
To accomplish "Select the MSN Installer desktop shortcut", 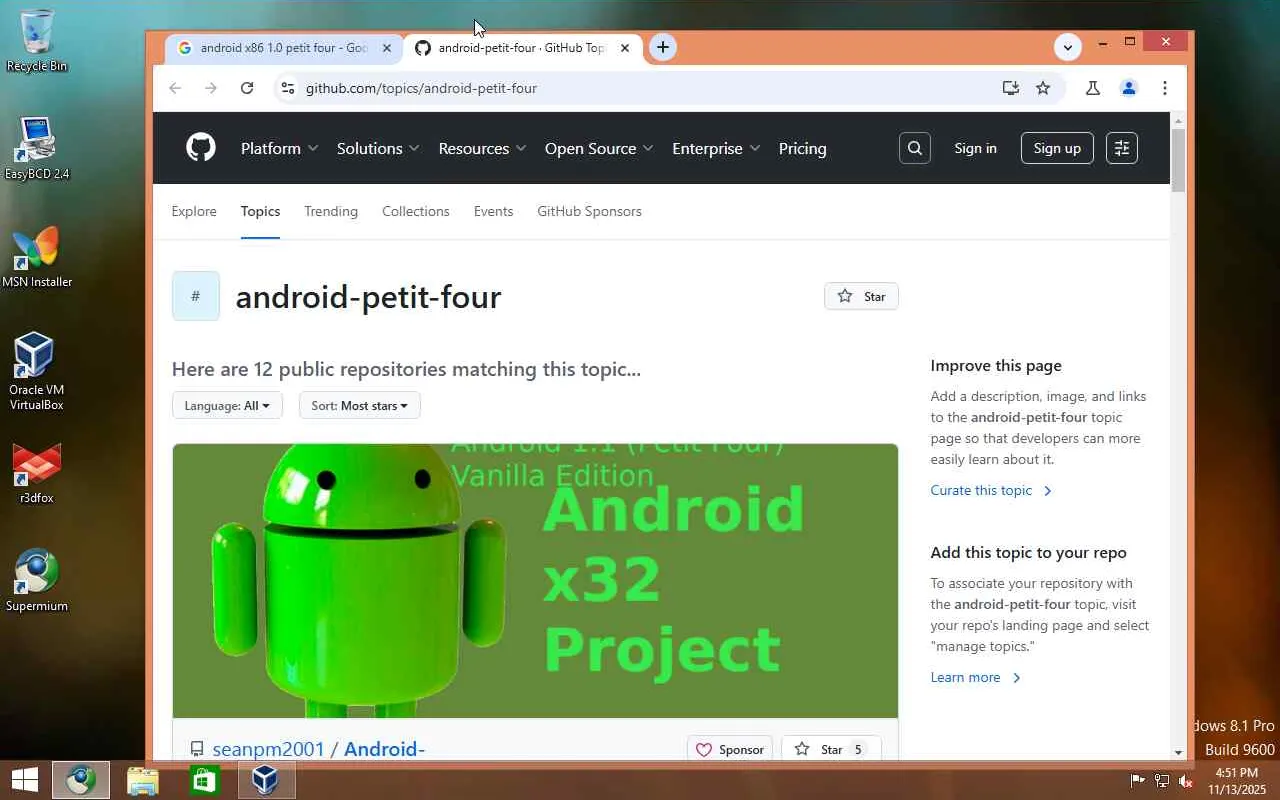I will pyautogui.click(x=37, y=257).
